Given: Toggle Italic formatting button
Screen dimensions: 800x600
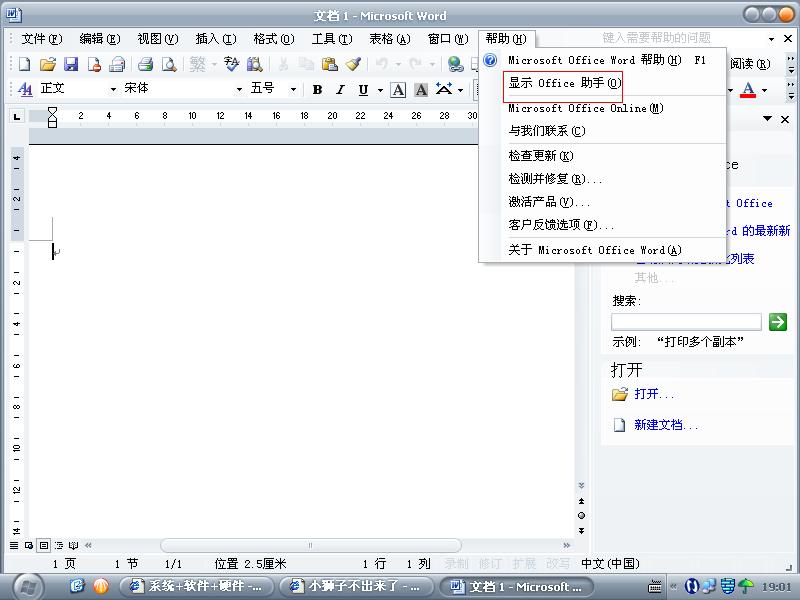Looking at the screenshot, I should coord(340,89).
